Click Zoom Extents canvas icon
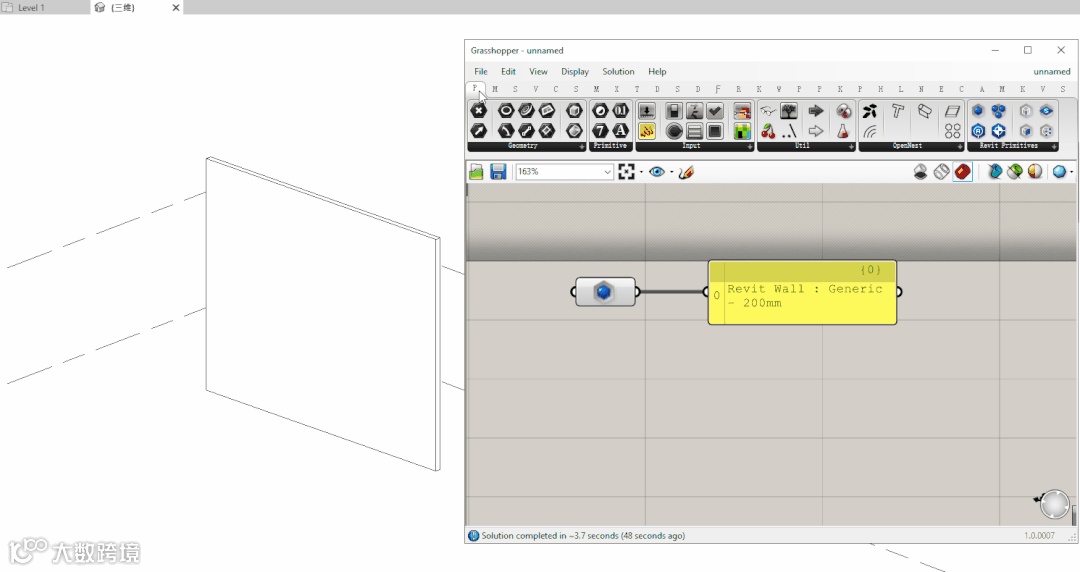 tap(626, 172)
